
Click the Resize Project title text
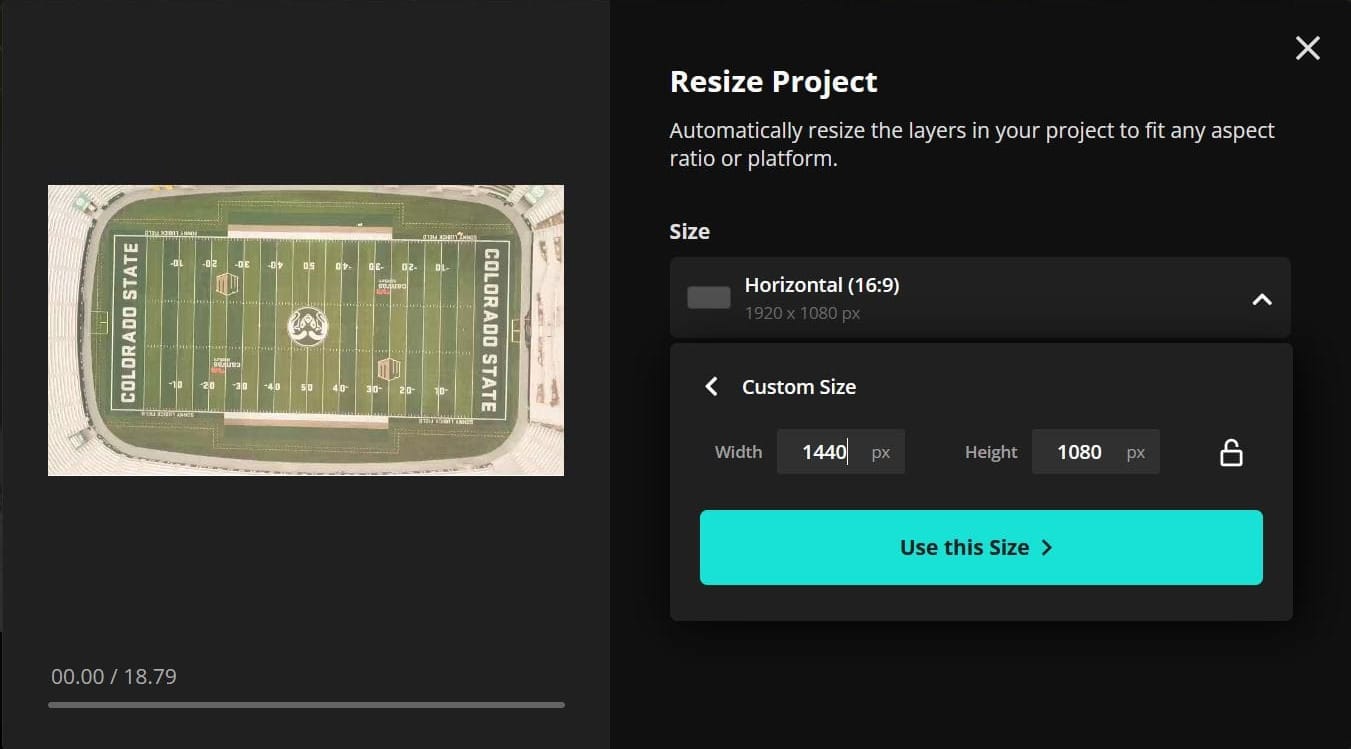773,81
